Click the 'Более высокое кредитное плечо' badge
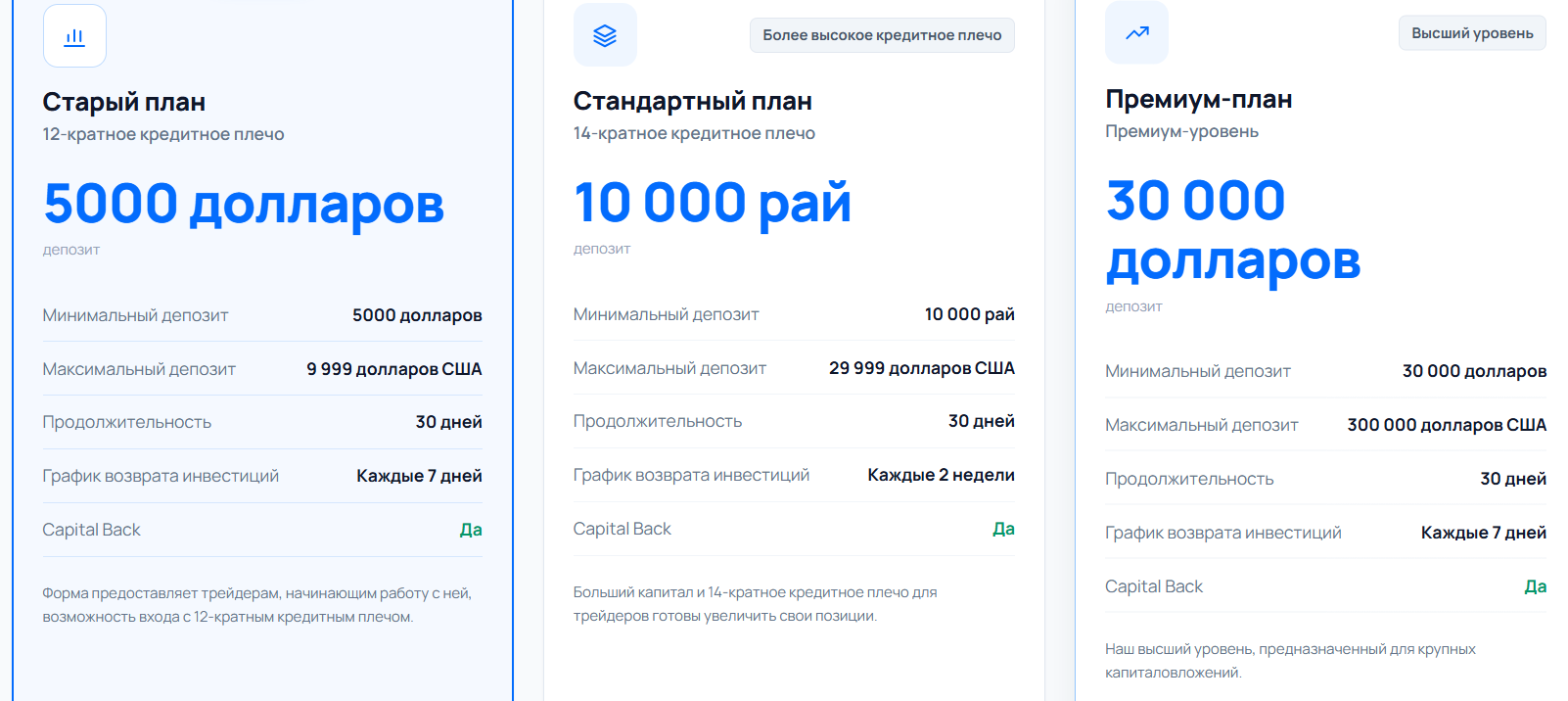This screenshot has width=1568, height=701. click(882, 35)
